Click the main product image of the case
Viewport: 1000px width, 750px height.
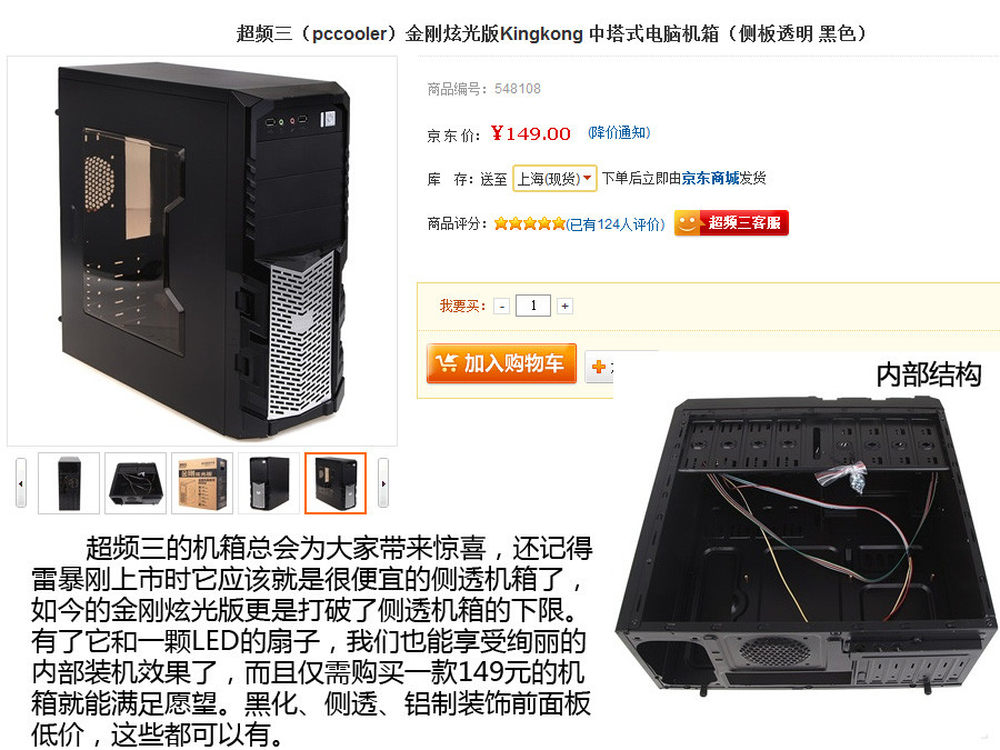202,251
